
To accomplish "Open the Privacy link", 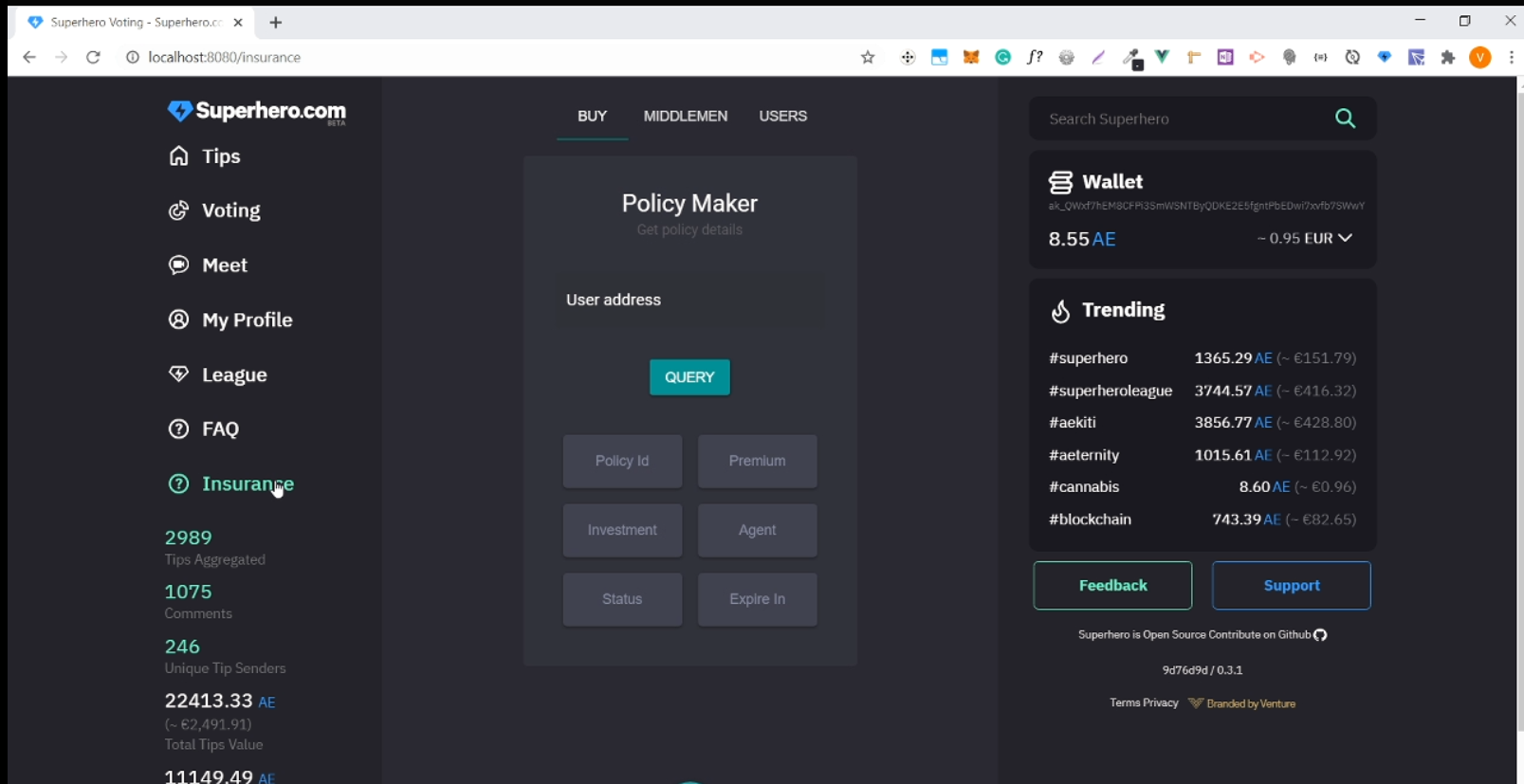I will coord(1161,703).
